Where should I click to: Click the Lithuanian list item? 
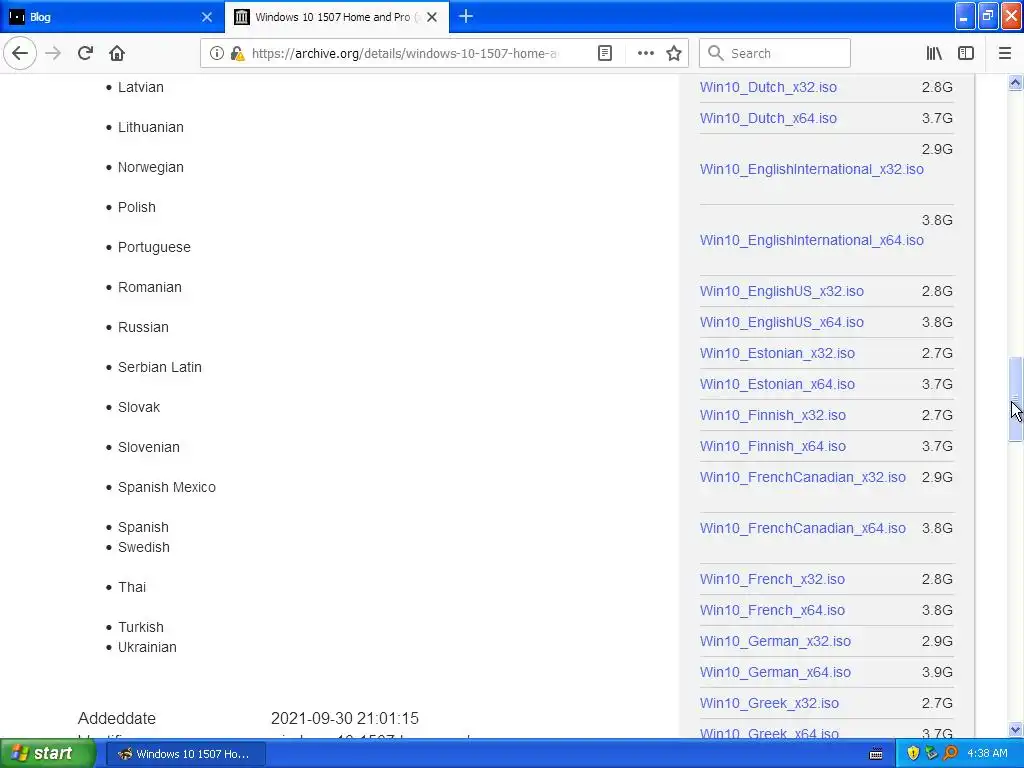(x=150, y=127)
